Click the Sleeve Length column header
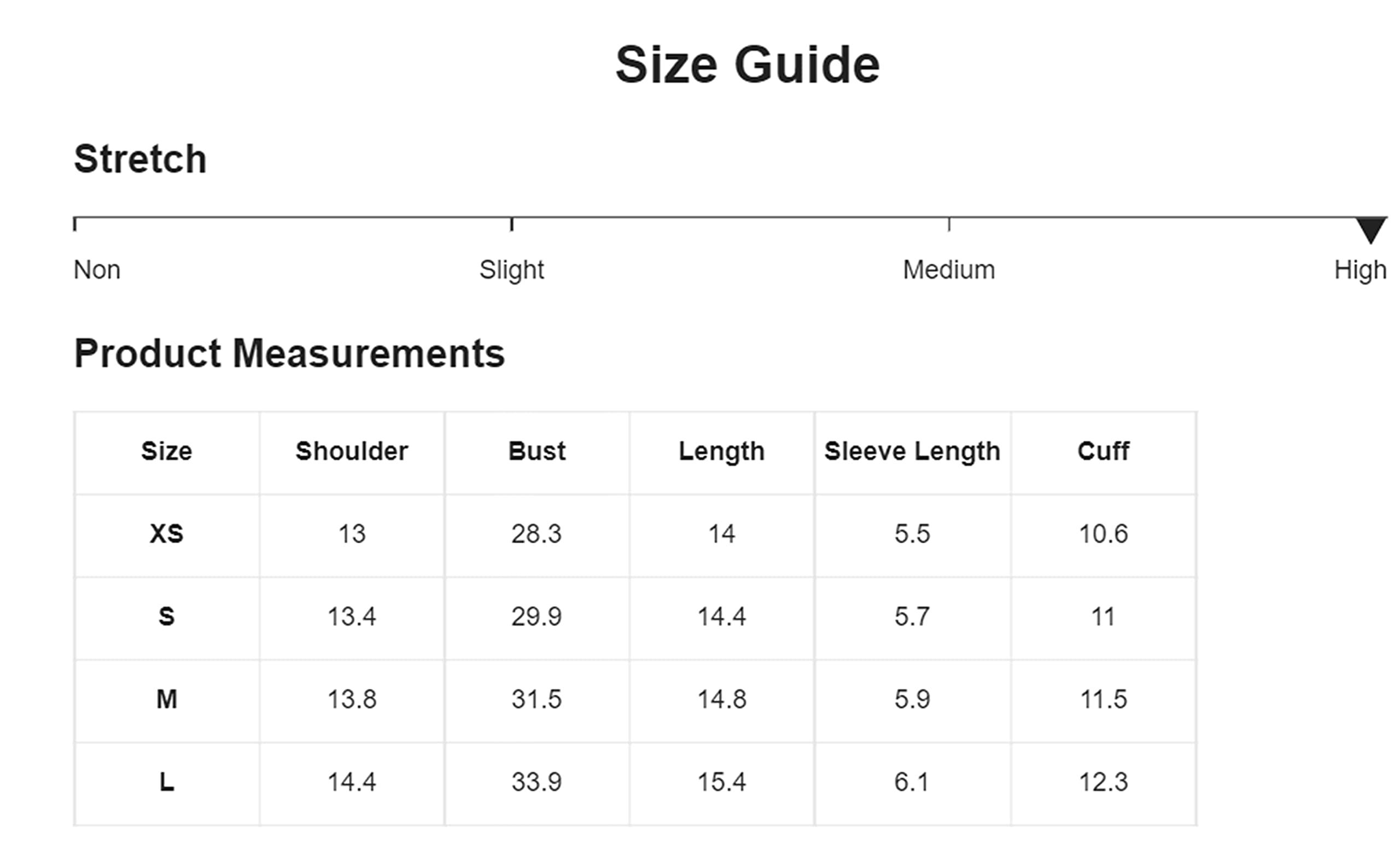This screenshot has width=1400, height=849. coord(913,452)
